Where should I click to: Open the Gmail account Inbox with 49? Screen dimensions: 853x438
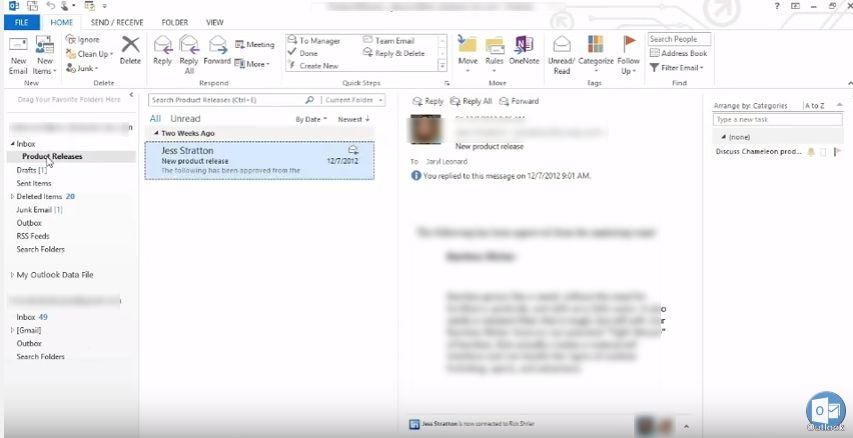[x=33, y=317]
